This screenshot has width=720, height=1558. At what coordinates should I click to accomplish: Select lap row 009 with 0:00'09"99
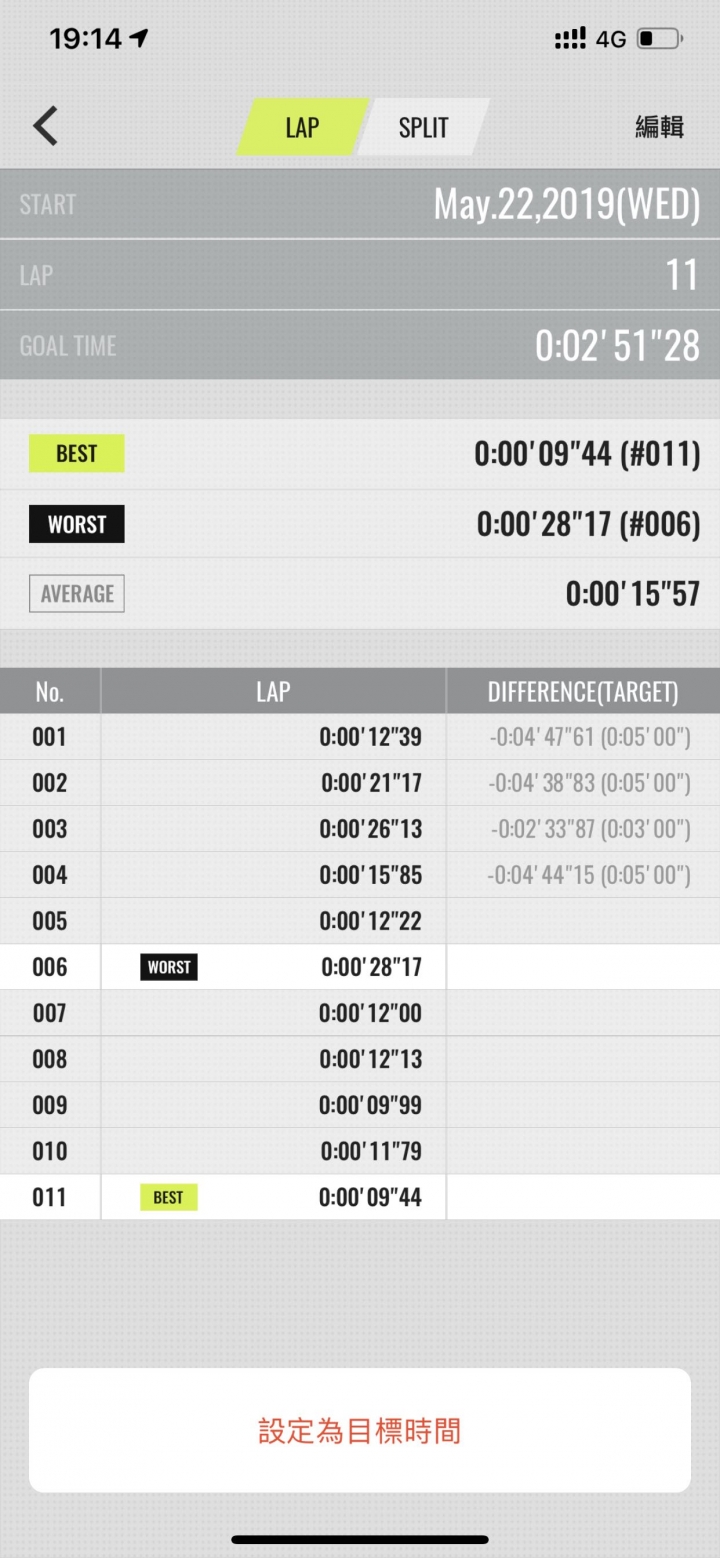click(360, 1105)
